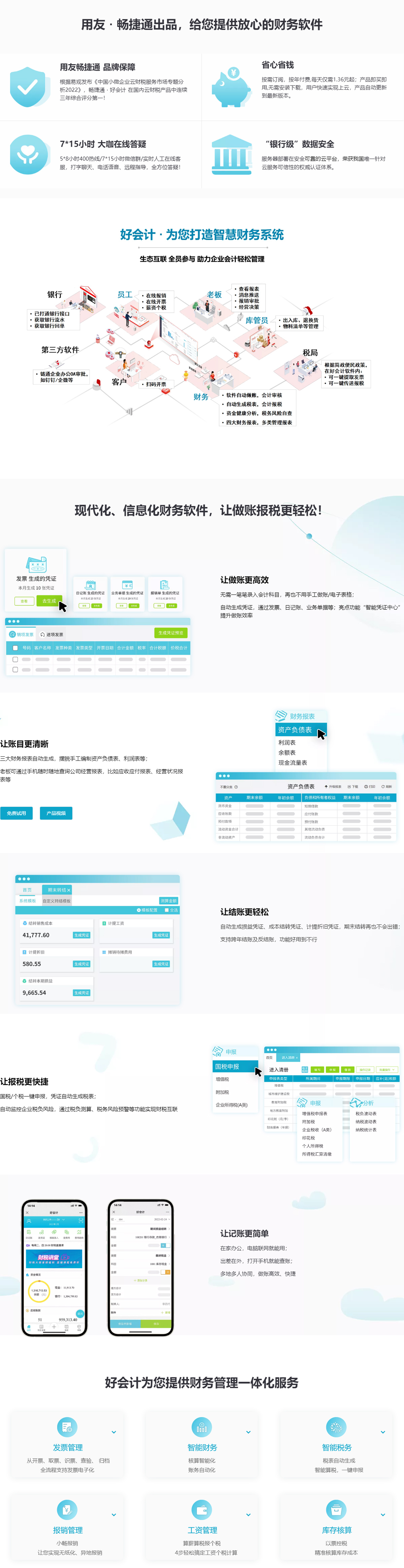Tick the header checkbox in the invoice table
The height and width of the screenshot is (1568, 404).
[x=15, y=648]
